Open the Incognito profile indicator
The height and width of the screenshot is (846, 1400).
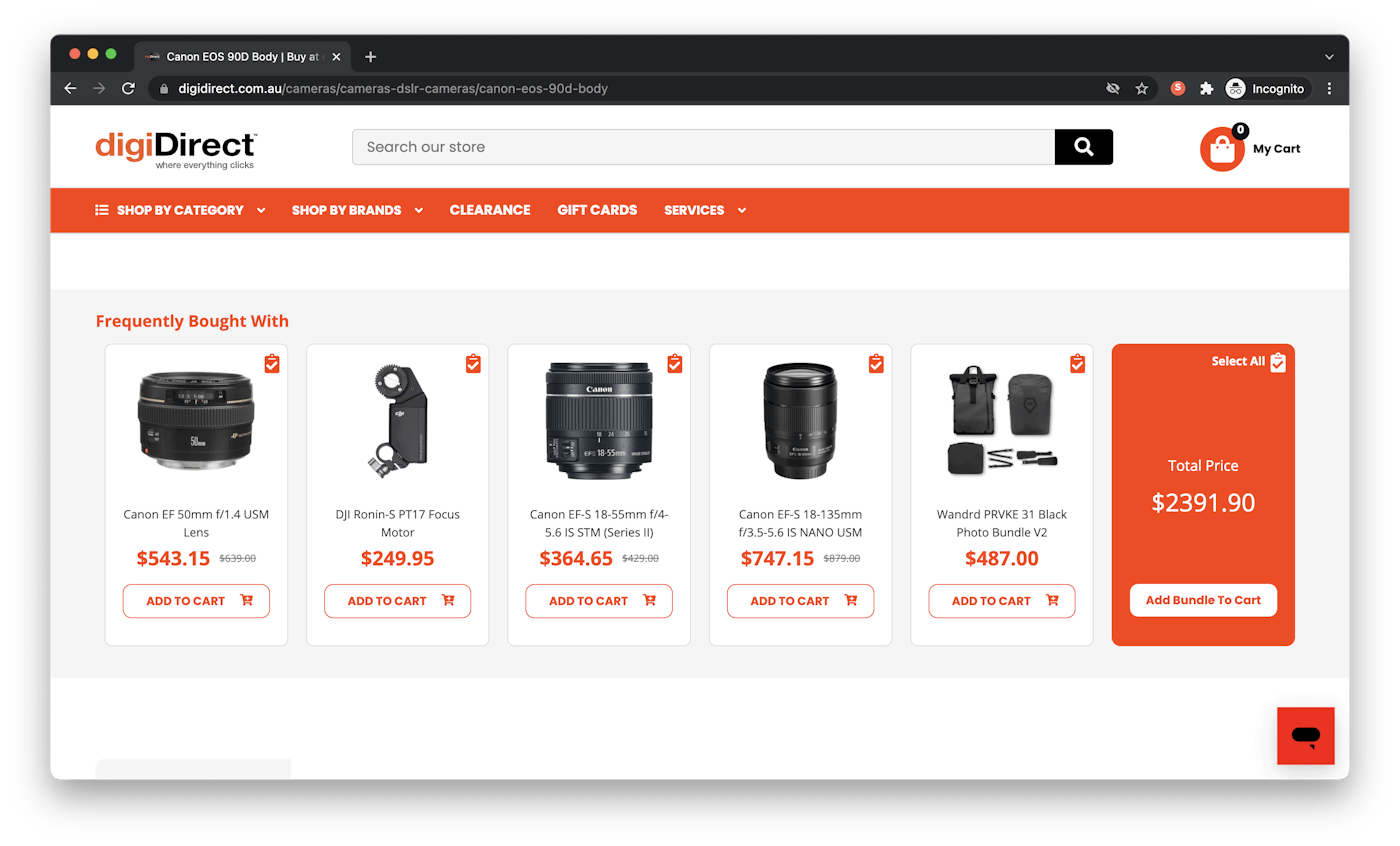click(x=1266, y=88)
